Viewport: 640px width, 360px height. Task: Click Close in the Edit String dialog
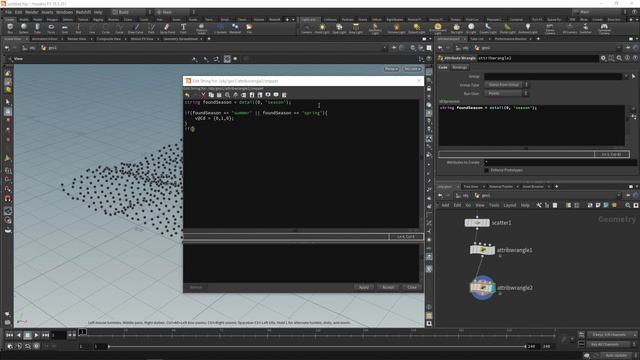(x=412, y=287)
